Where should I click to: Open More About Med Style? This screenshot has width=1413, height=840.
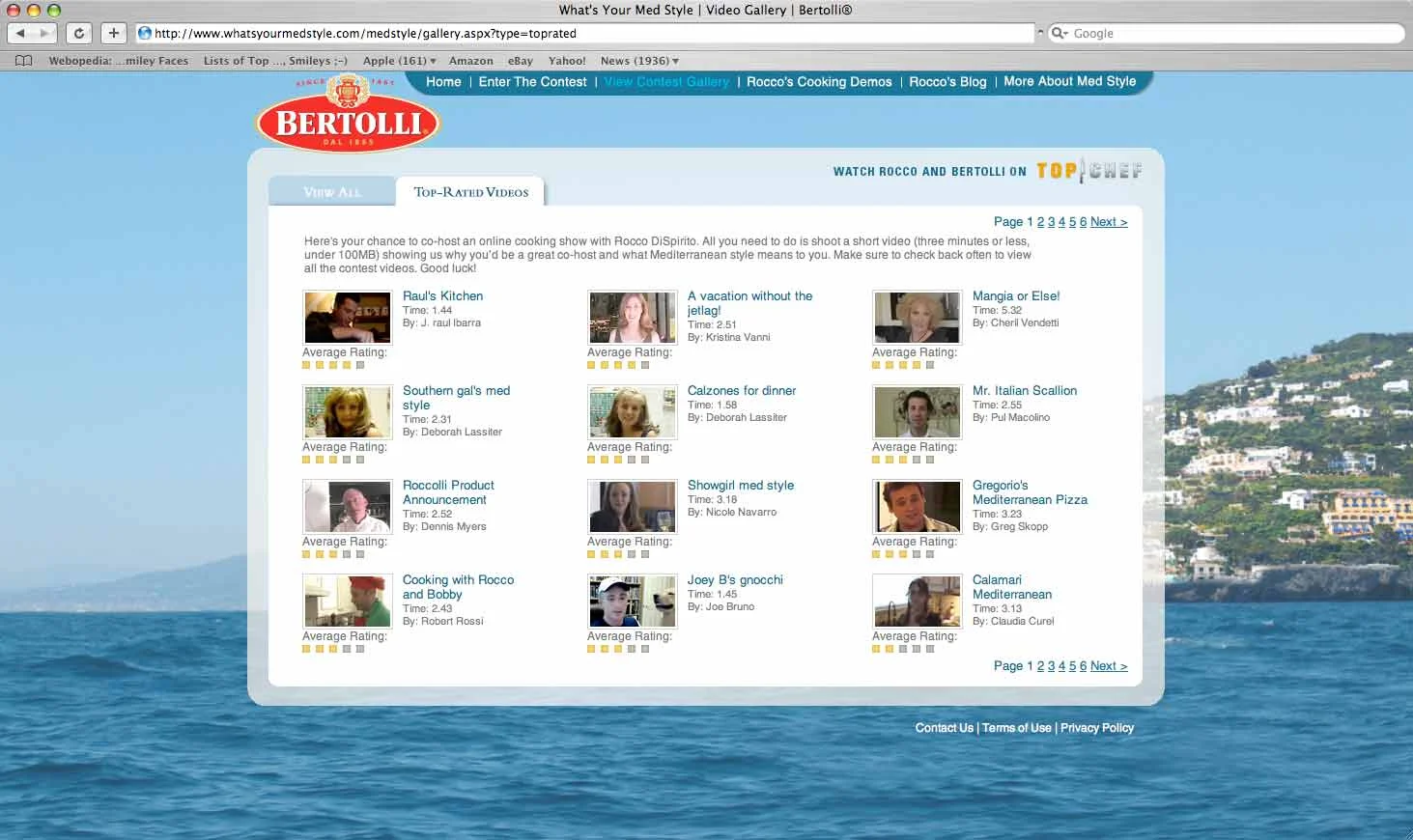1069,81
